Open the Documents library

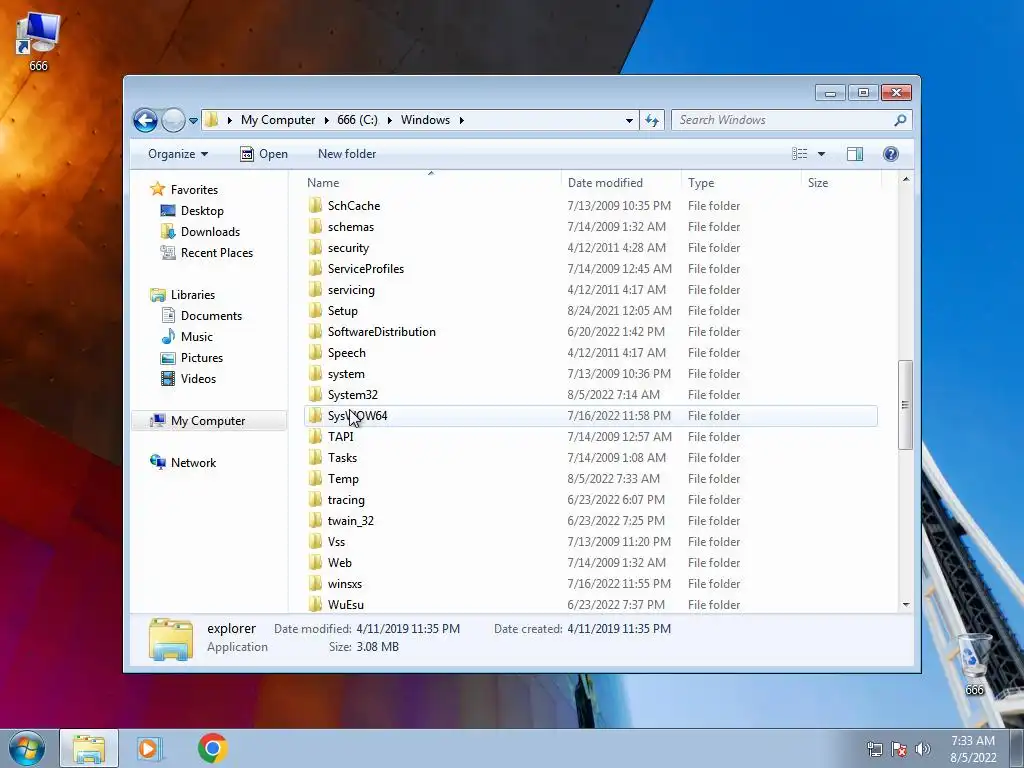click(211, 316)
